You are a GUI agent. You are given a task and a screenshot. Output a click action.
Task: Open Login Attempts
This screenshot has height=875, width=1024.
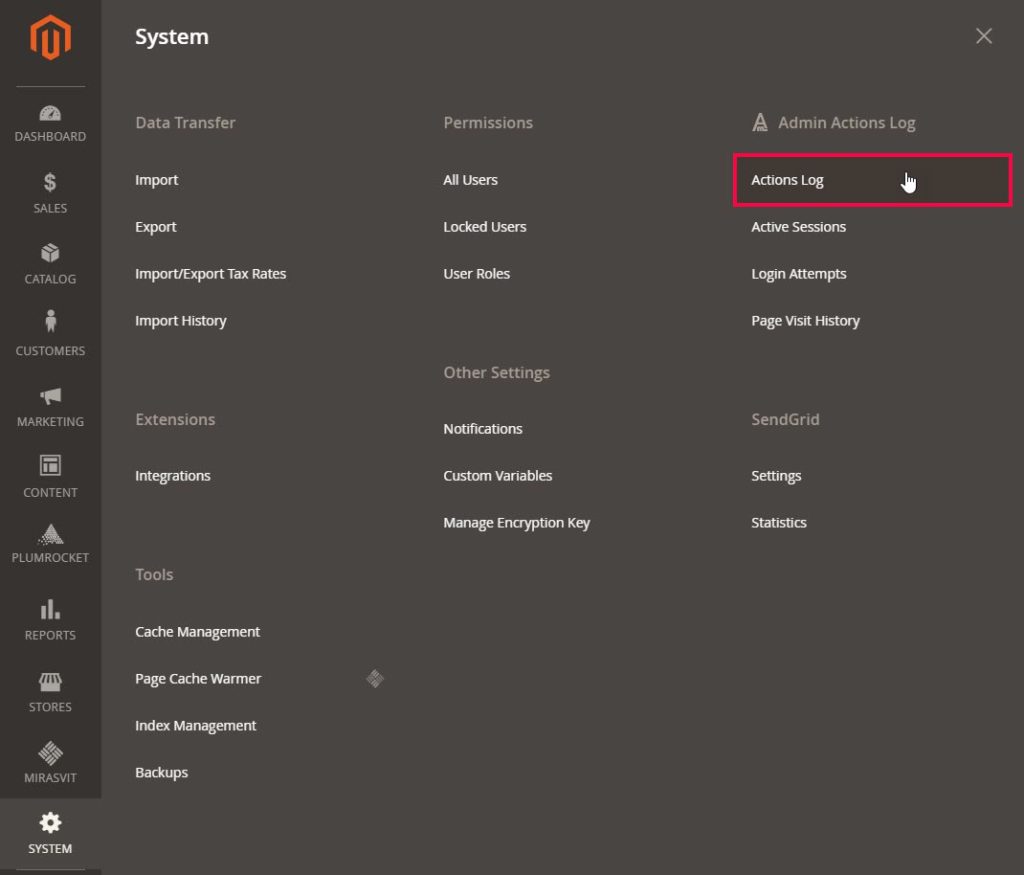[x=799, y=274]
